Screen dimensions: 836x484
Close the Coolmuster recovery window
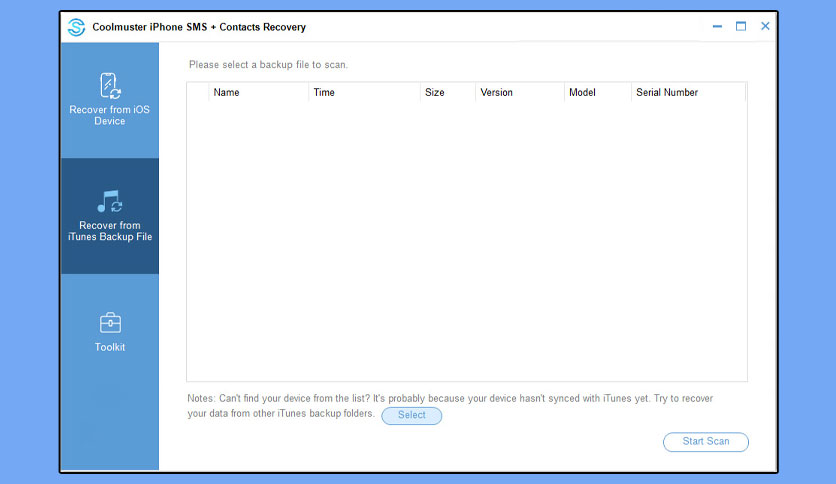(x=765, y=26)
